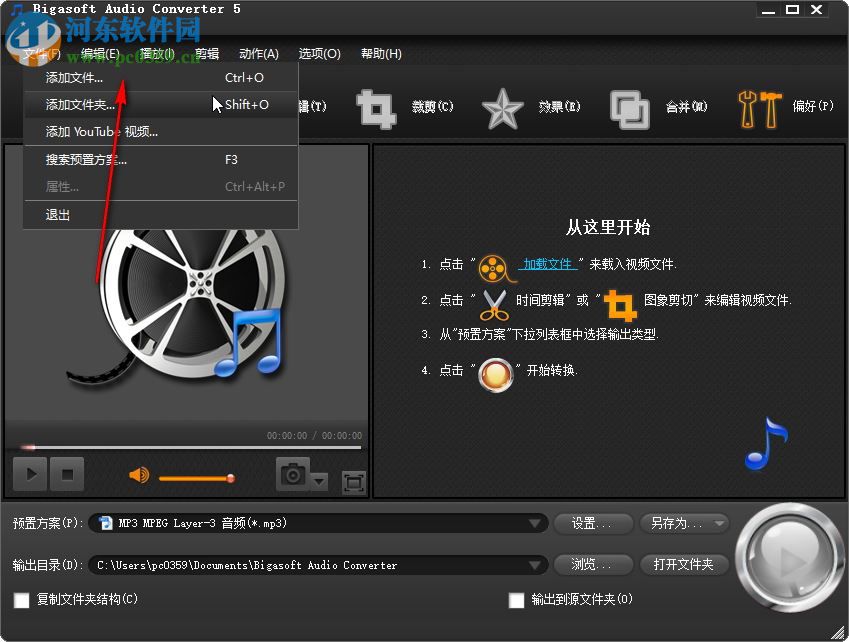Take a snapshot with the camera icon
The width and height of the screenshot is (849, 642).
[x=291, y=473]
